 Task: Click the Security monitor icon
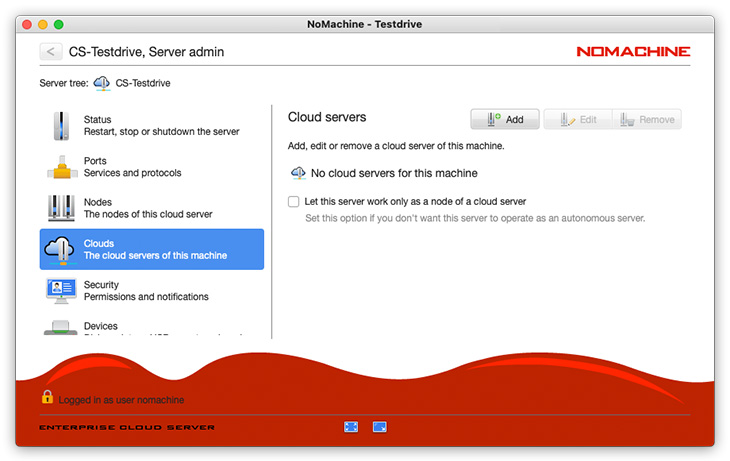[x=61, y=291]
